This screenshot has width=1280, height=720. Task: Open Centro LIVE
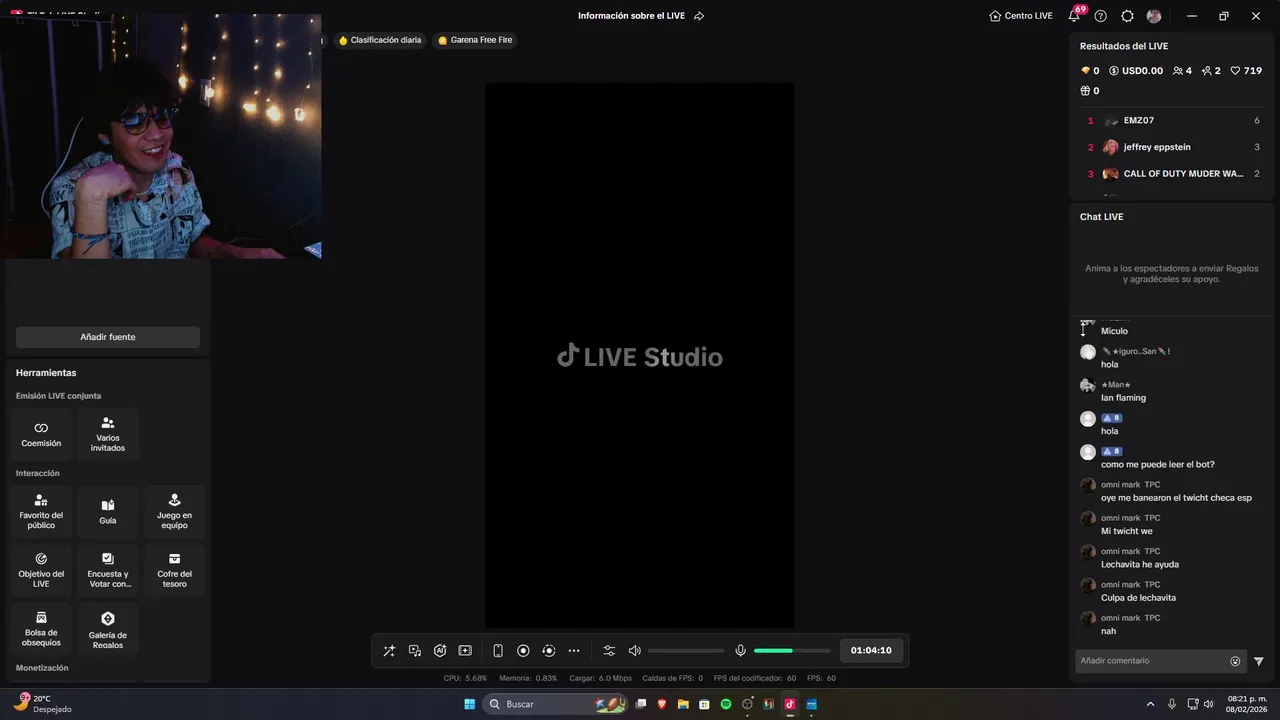1021,16
